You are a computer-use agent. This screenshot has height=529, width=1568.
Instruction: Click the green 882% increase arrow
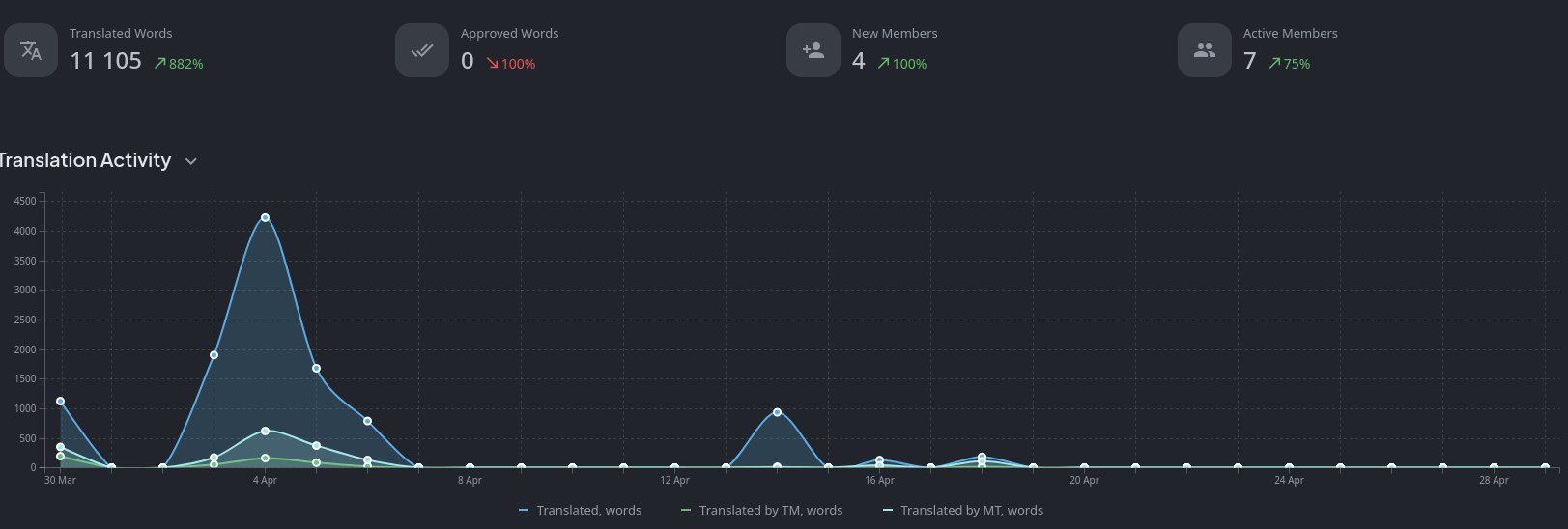(160, 64)
